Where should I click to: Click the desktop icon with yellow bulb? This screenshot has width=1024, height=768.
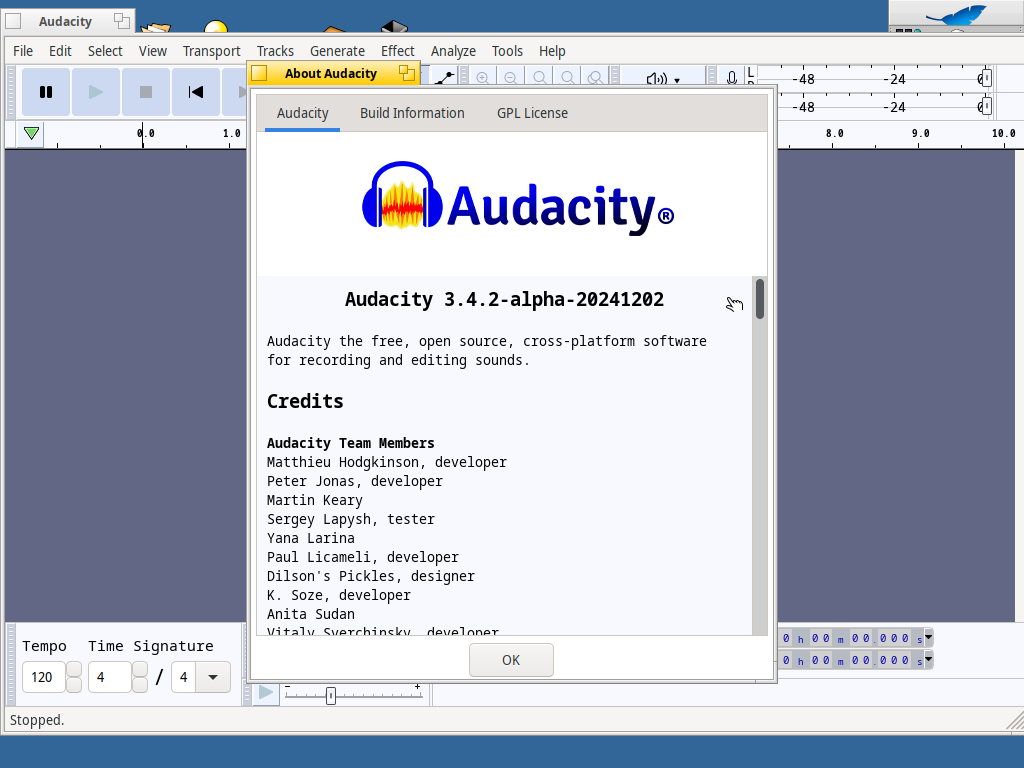point(216,27)
